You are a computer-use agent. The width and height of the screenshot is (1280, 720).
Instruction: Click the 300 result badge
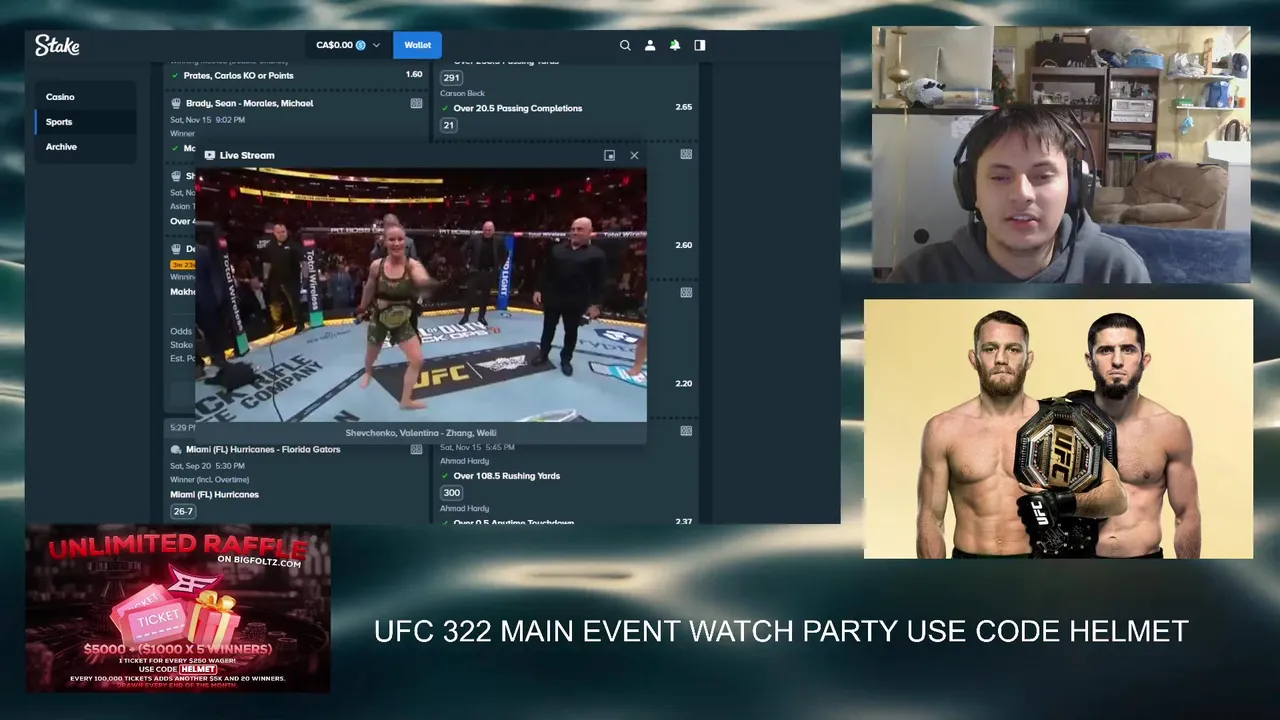point(451,493)
